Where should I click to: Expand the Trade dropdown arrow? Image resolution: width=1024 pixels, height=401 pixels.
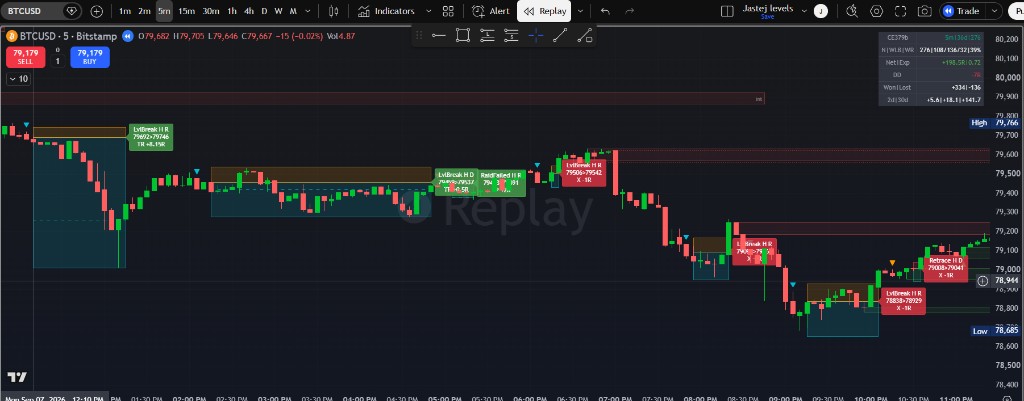[994, 11]
